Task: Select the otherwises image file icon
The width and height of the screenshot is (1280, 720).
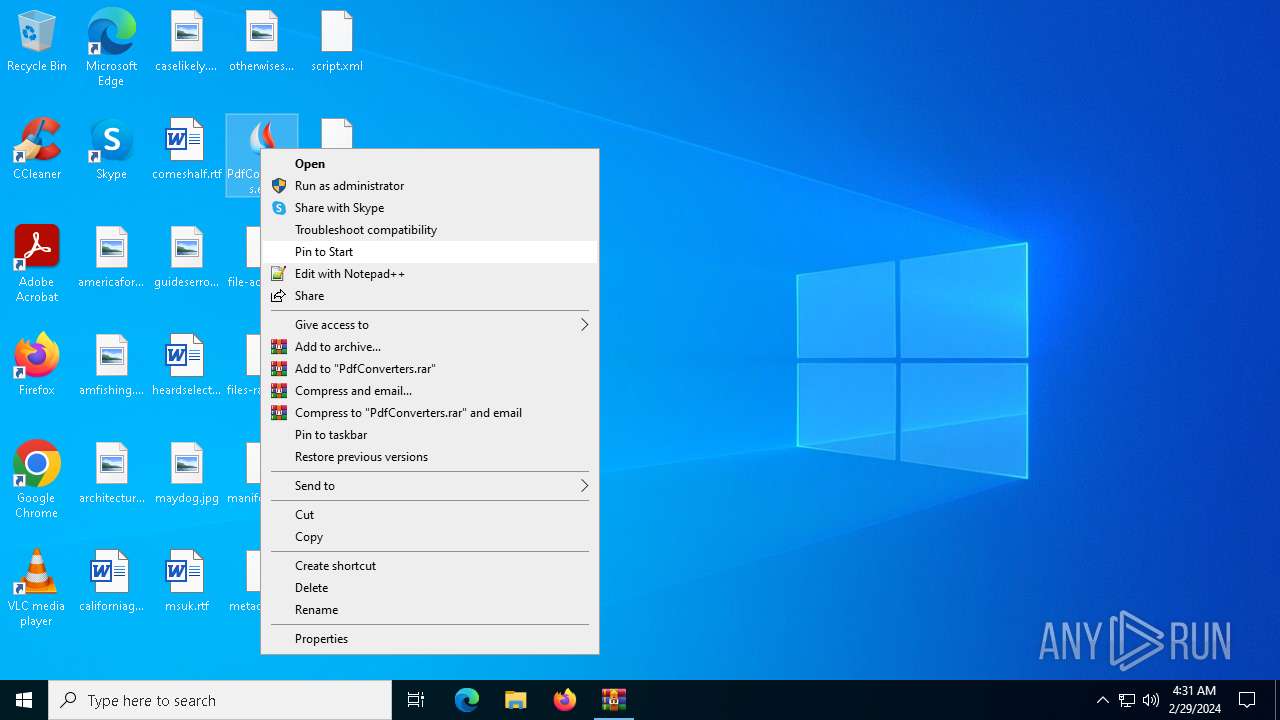Action: coord(261,42)
